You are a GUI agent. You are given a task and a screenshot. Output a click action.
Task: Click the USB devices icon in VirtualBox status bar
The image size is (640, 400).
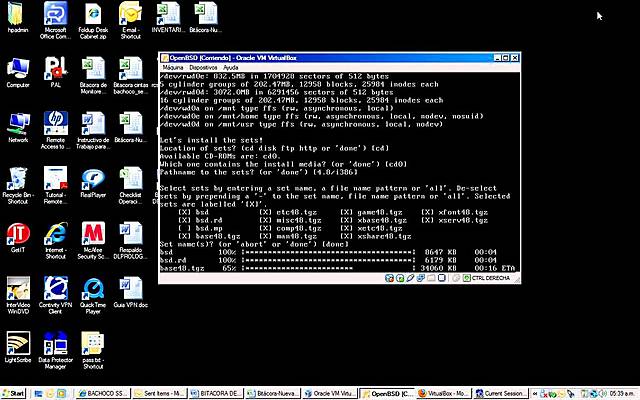[x=410, y=278]
